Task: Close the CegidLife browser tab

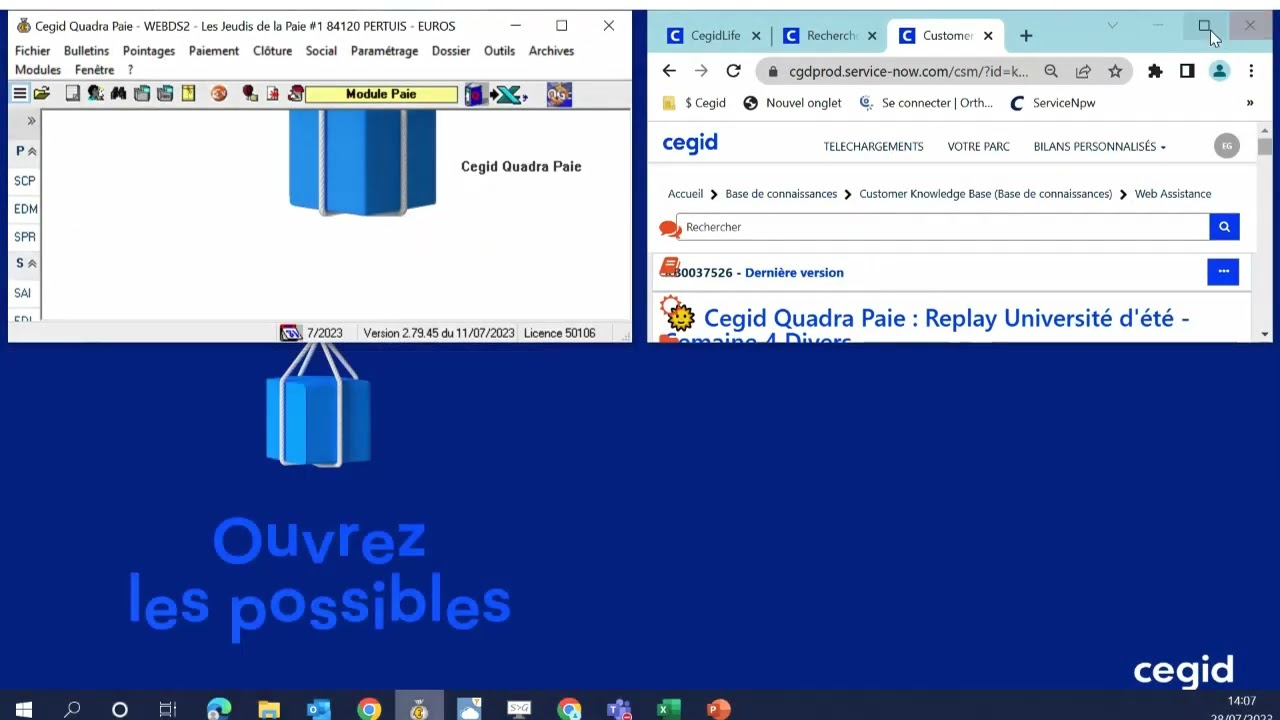Action: click(x=756, y=36)
